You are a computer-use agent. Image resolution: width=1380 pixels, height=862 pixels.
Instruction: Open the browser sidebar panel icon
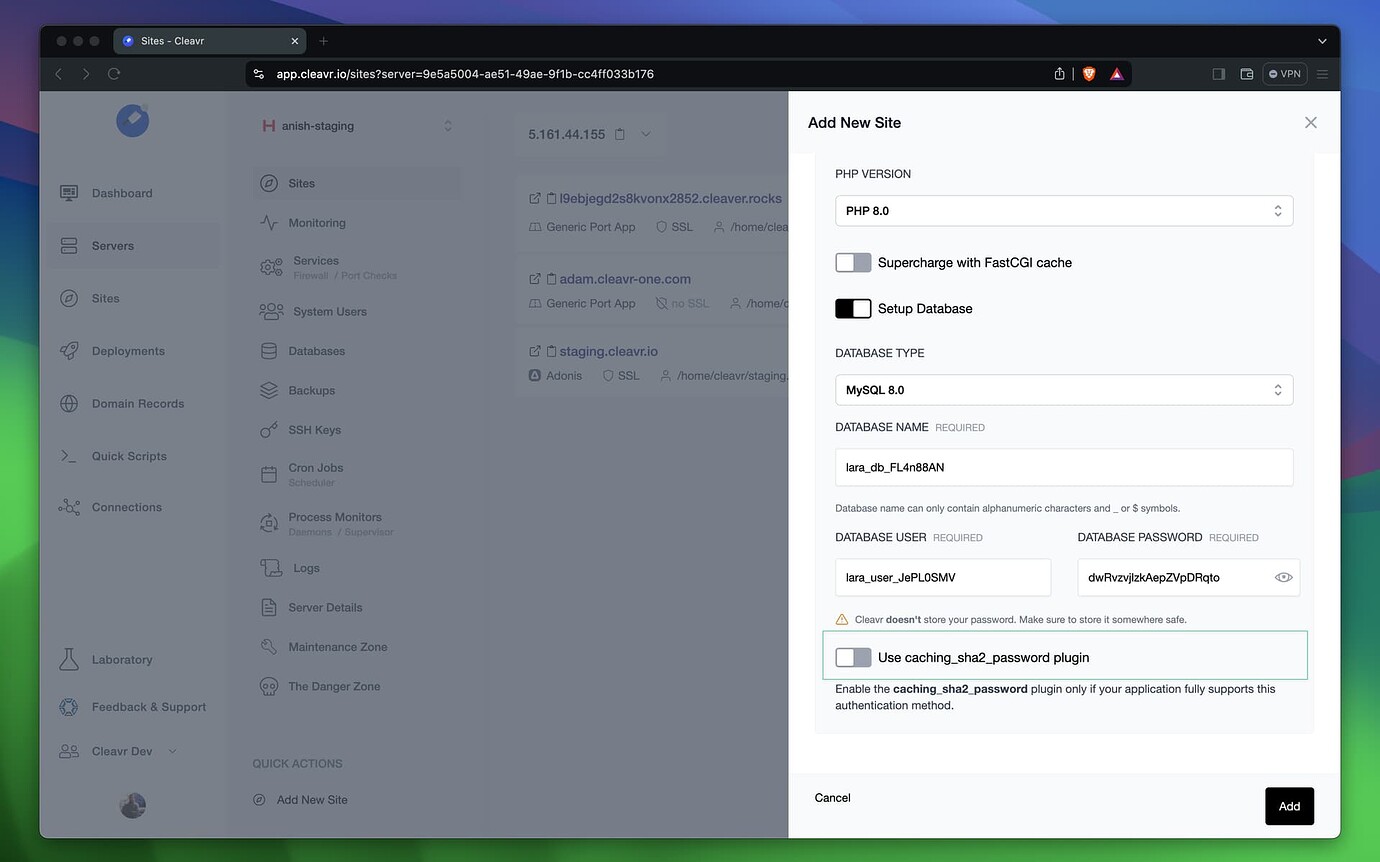tap(1218, 74)
